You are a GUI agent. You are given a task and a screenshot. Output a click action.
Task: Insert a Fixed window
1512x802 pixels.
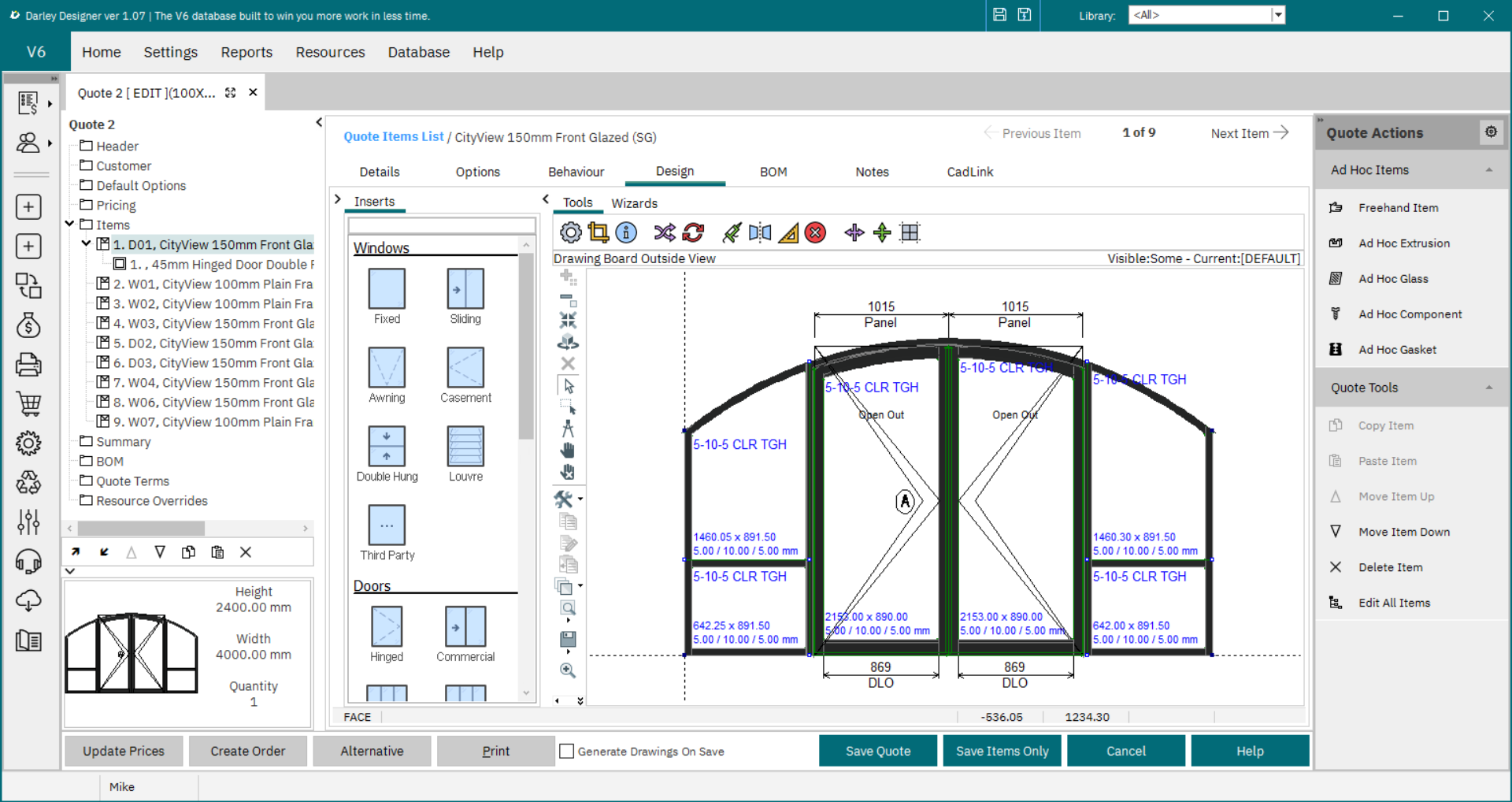click(387, 296)
